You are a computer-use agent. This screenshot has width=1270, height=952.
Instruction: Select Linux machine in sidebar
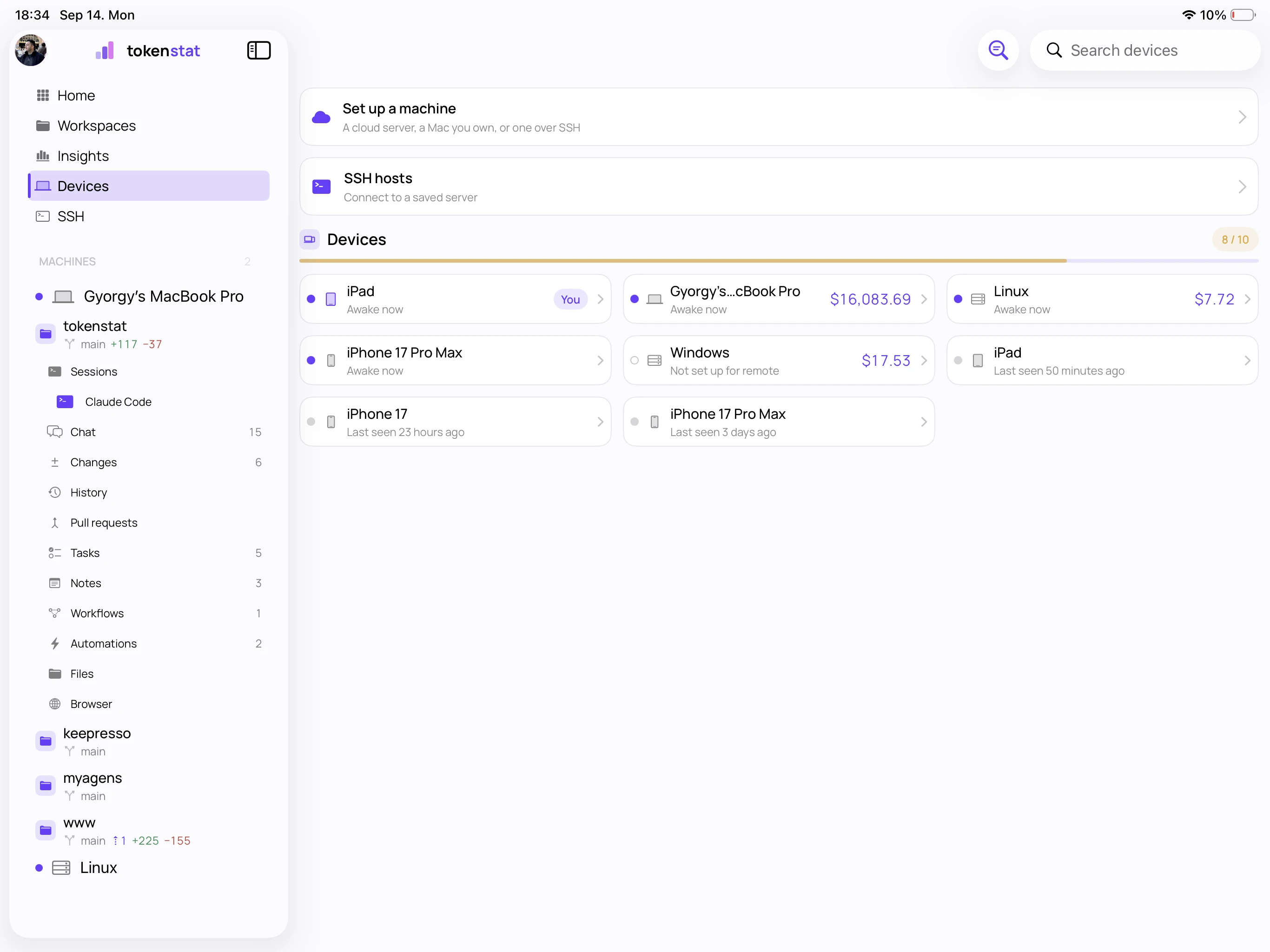coord(149,867)
